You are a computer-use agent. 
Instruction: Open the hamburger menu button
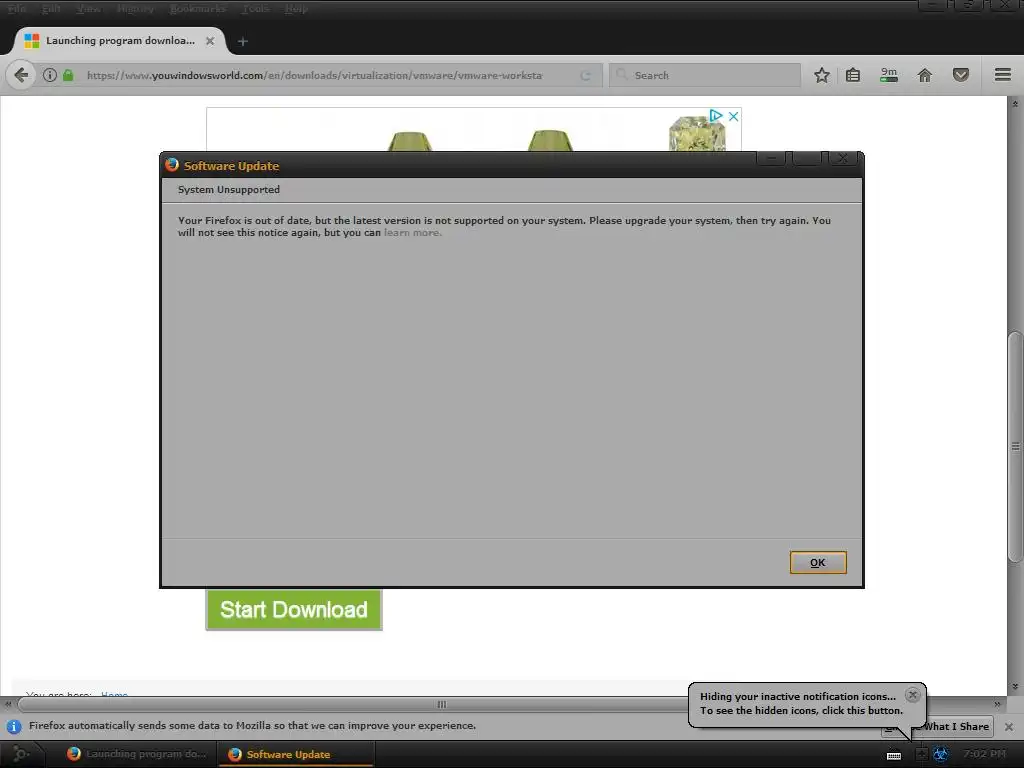click(x=1002, y=74)
